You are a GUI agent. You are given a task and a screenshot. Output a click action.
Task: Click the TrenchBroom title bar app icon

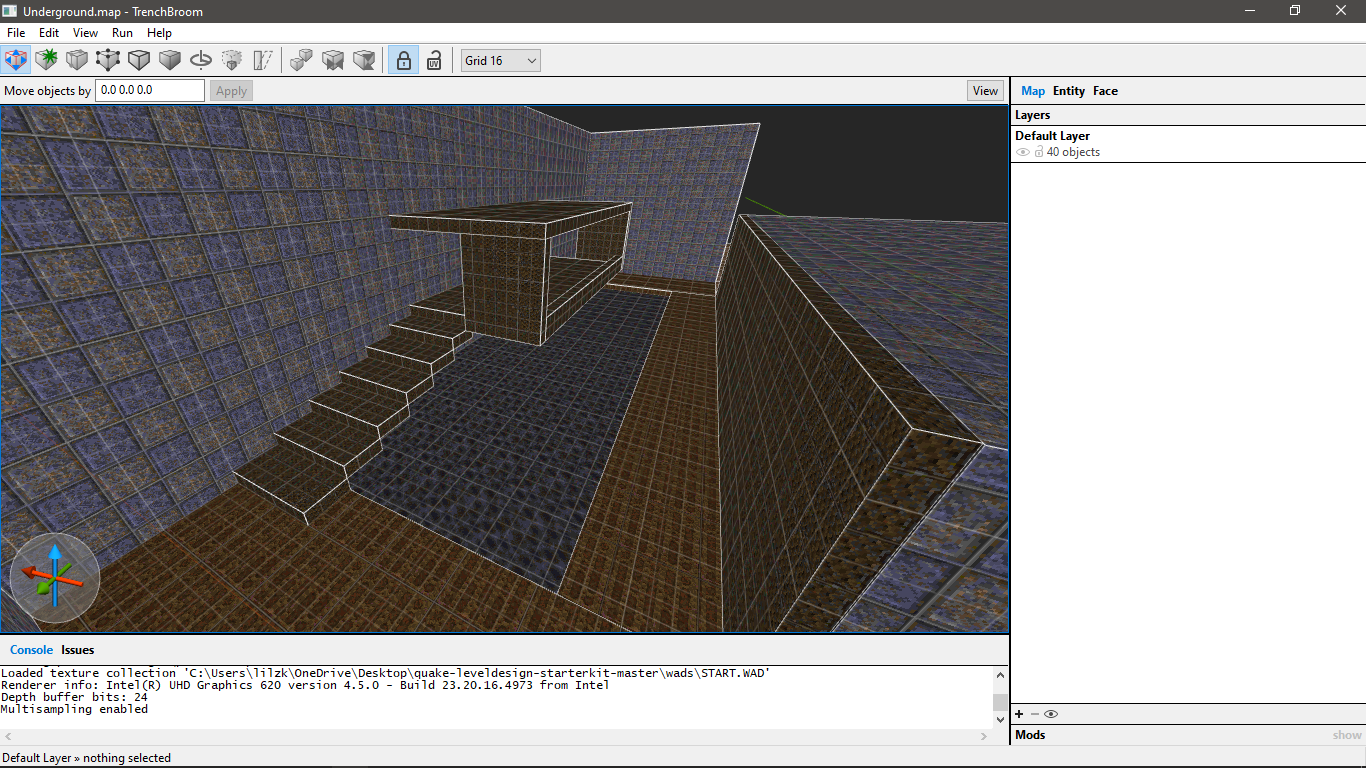pyautogui.click(x=10, y=10)
